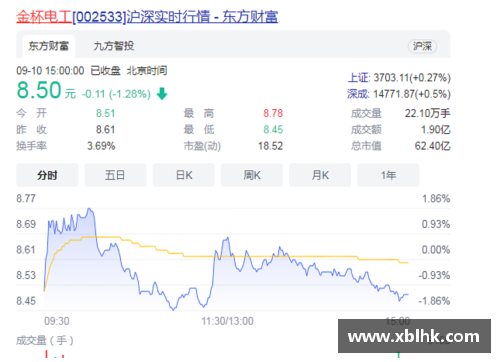The width and height of the screenshot is (500, 362).
Task: Click the 11:30/13:00 time axis label
Action: pyautogui.click(x=227, y=321)
